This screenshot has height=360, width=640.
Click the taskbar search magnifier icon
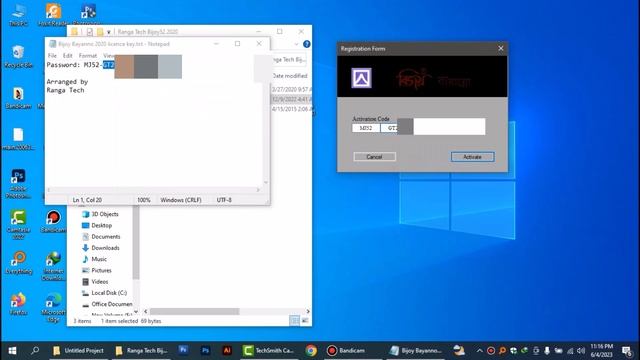(35, 351)
